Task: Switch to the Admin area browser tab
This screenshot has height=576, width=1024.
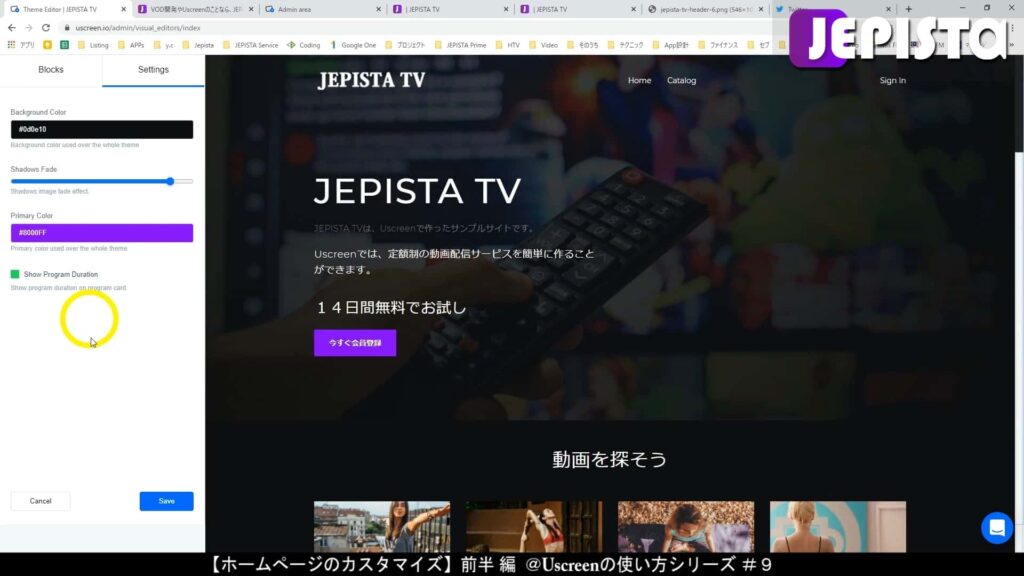Action: coord(323,9)
